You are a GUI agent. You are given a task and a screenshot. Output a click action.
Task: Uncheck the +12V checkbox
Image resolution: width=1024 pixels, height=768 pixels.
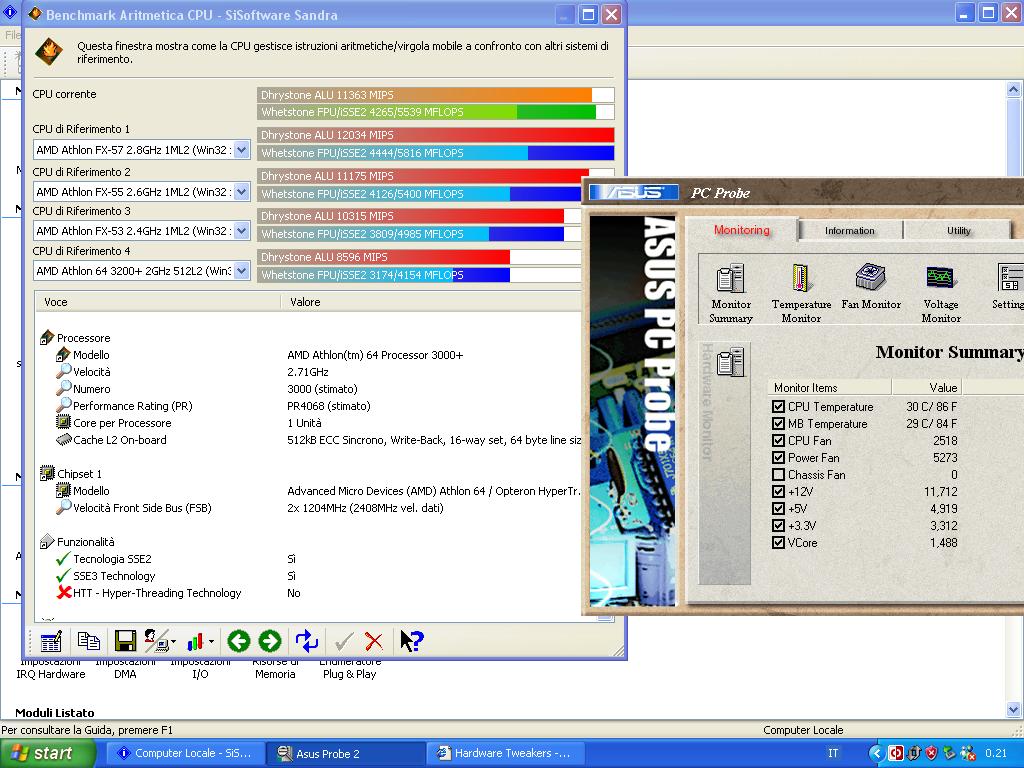[x=778, y=491]
